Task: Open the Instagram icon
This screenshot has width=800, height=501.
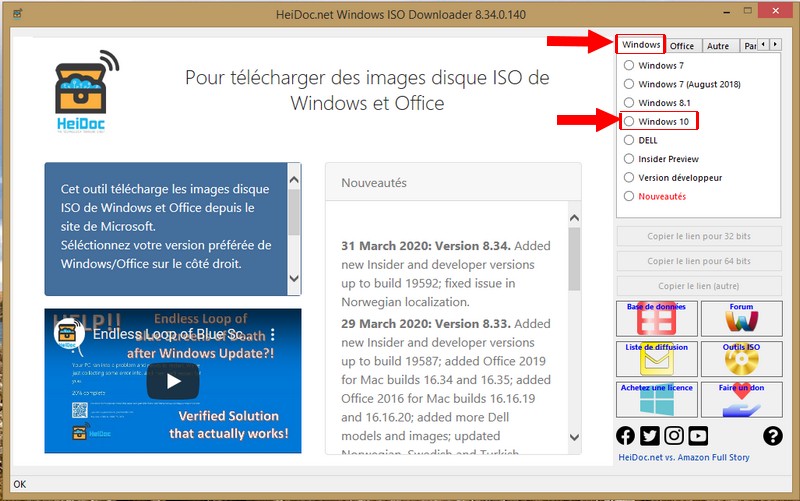Action: 674,436
